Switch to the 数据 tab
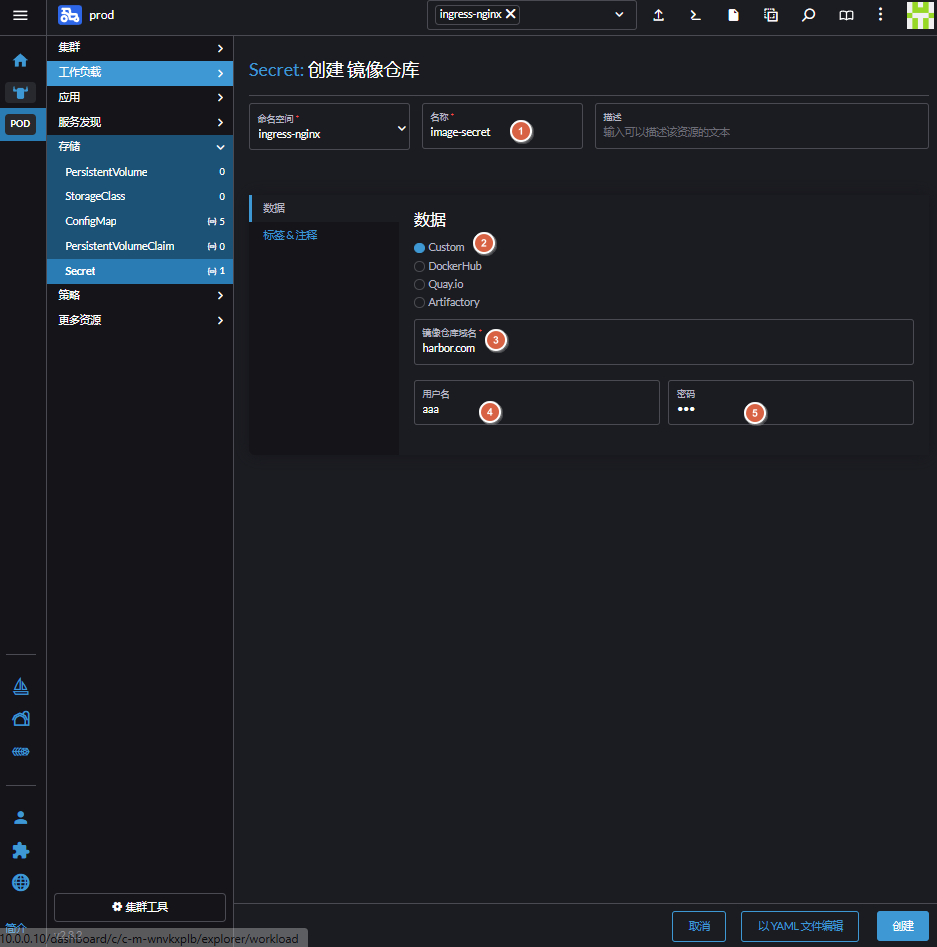 pos(324,208)
